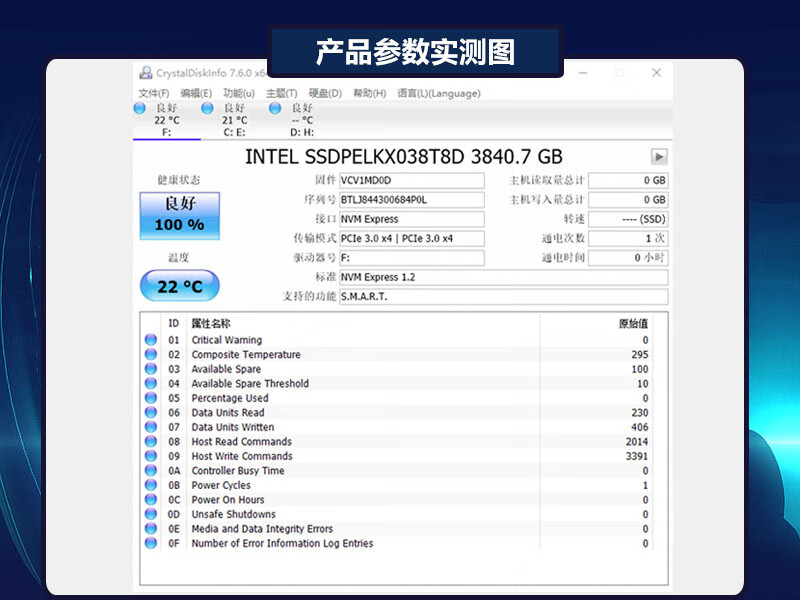Click the standard field NVM Express 1.2
This screenshot has width=800, height=600.
click(x=504, y=277)
